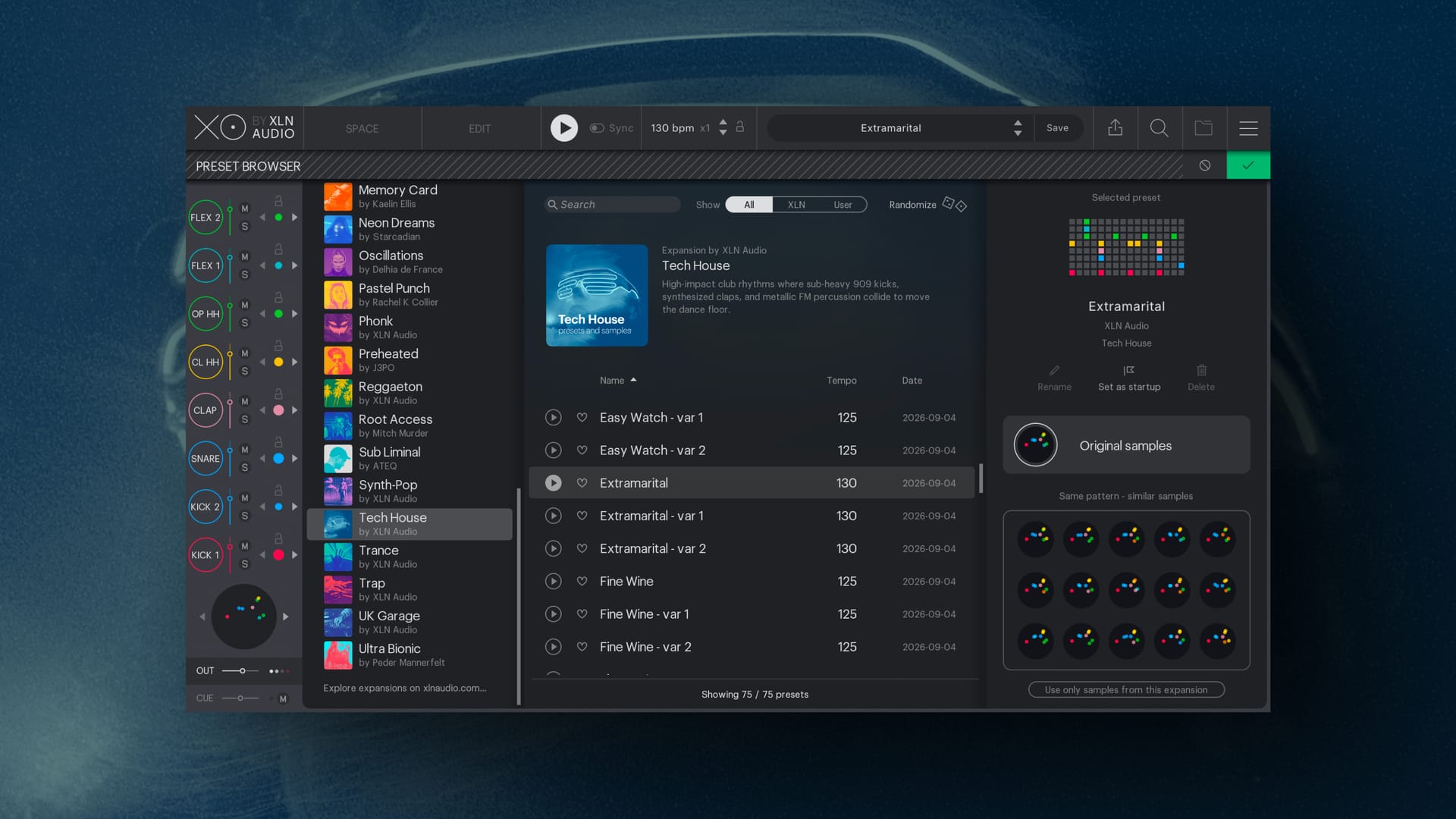
Task: Save the current preset
Action: coord(1057,128)
